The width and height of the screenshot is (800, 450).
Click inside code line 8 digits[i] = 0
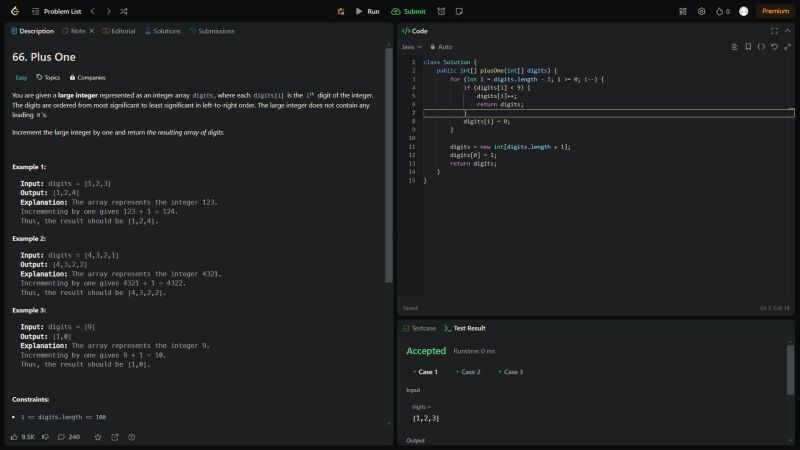point(486,121)
